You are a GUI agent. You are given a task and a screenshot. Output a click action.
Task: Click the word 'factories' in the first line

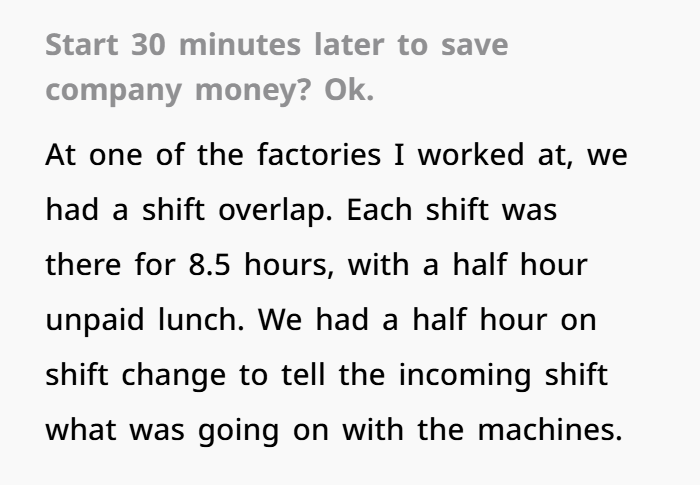(x=319, y=155)
